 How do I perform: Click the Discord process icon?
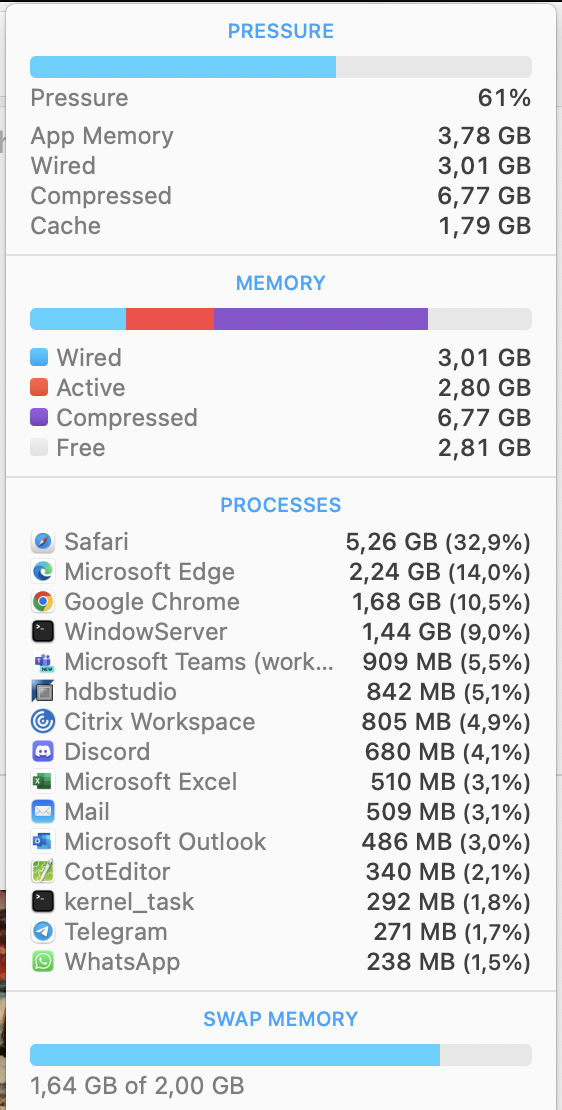[x=42, y=752]
